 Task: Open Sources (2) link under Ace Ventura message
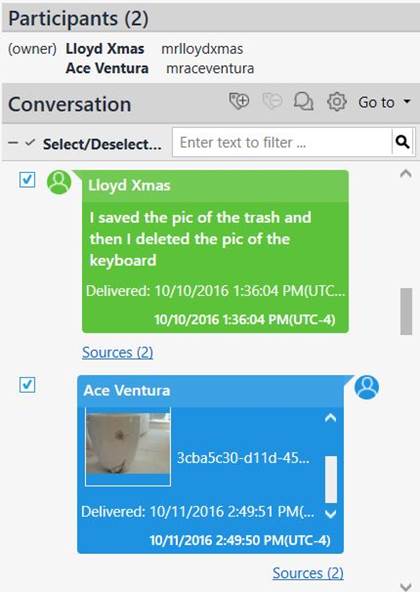(308, 573)
